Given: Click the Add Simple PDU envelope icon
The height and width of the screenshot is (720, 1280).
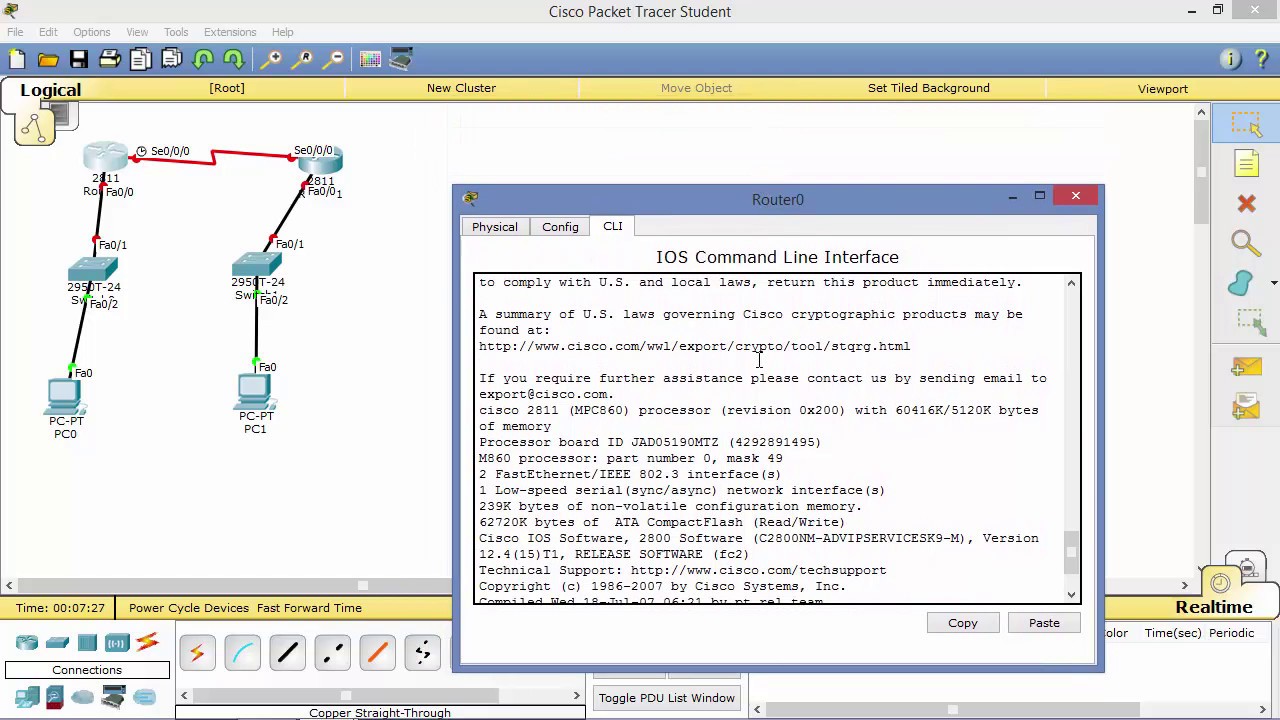Looking at the screenshot, I should click(1246, 368).
